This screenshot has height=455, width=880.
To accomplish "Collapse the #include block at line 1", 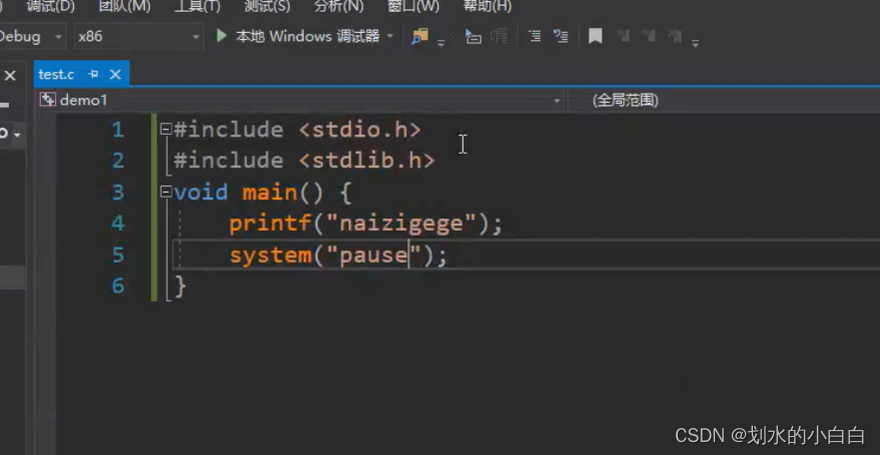I will pos(166,130).
